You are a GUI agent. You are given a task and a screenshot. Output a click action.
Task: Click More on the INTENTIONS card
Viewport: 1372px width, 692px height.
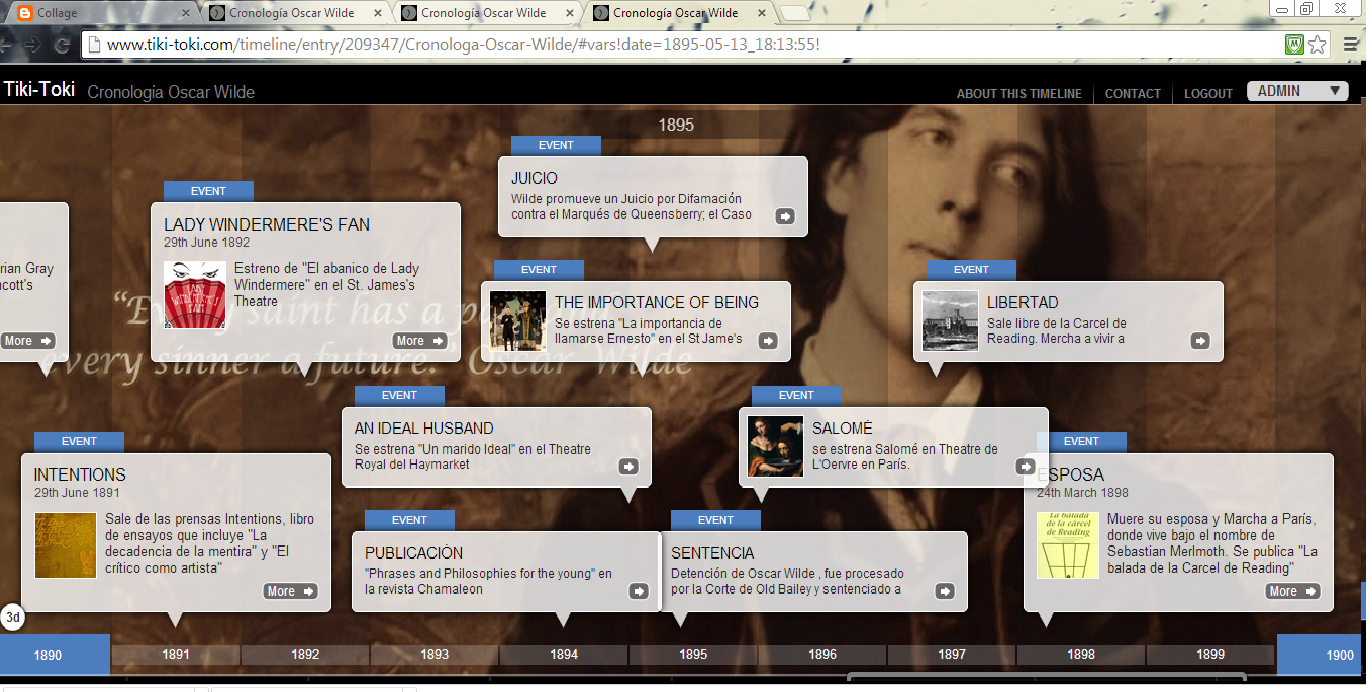click(290, 591)
